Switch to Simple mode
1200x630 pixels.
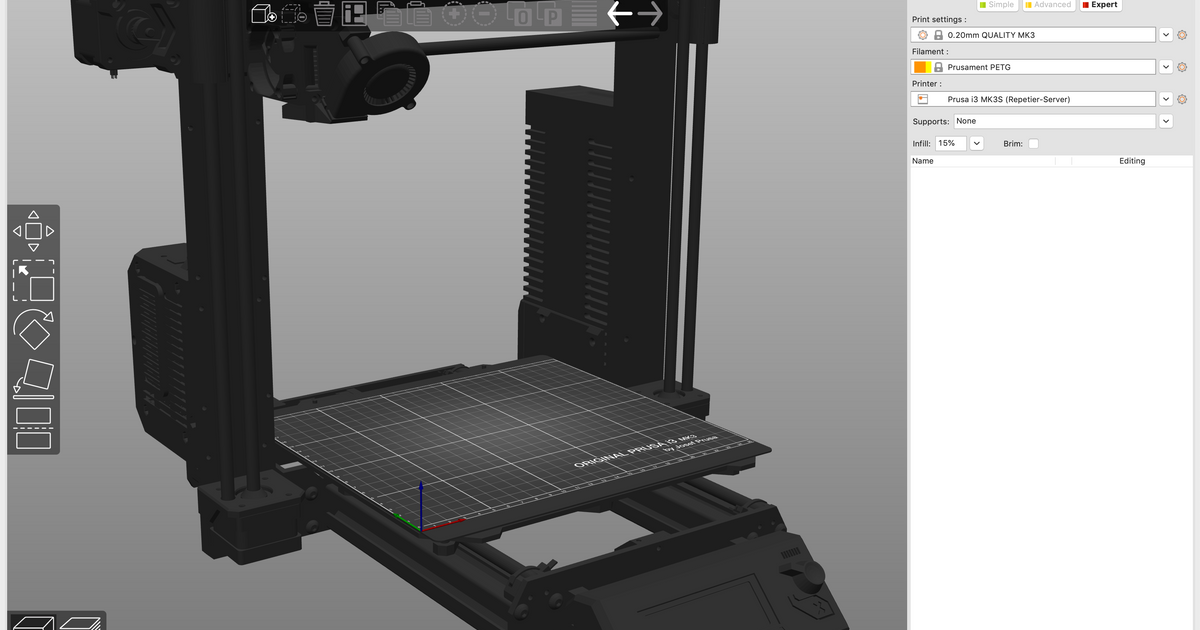995,5
